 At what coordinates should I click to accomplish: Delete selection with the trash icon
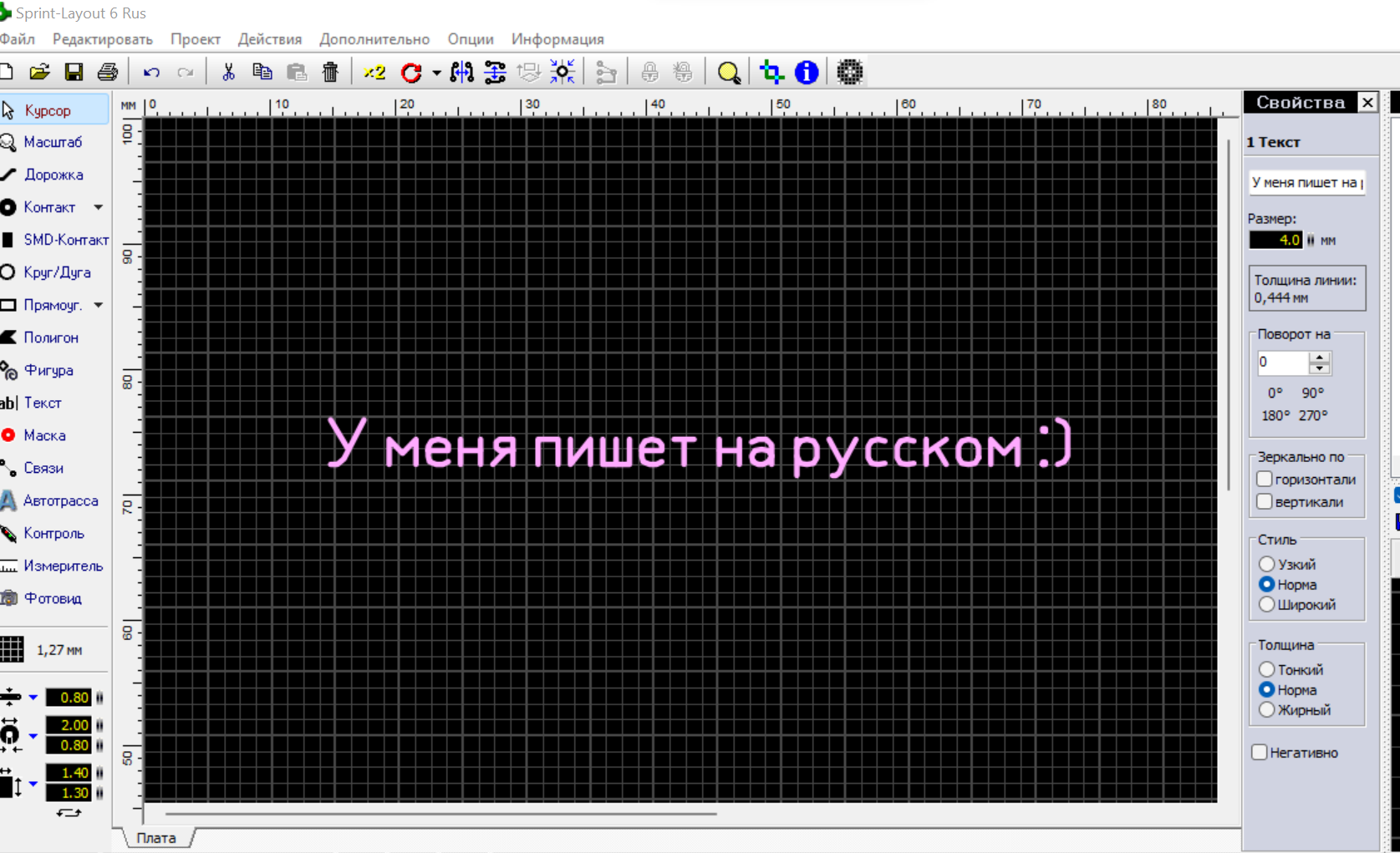(330, 72)
